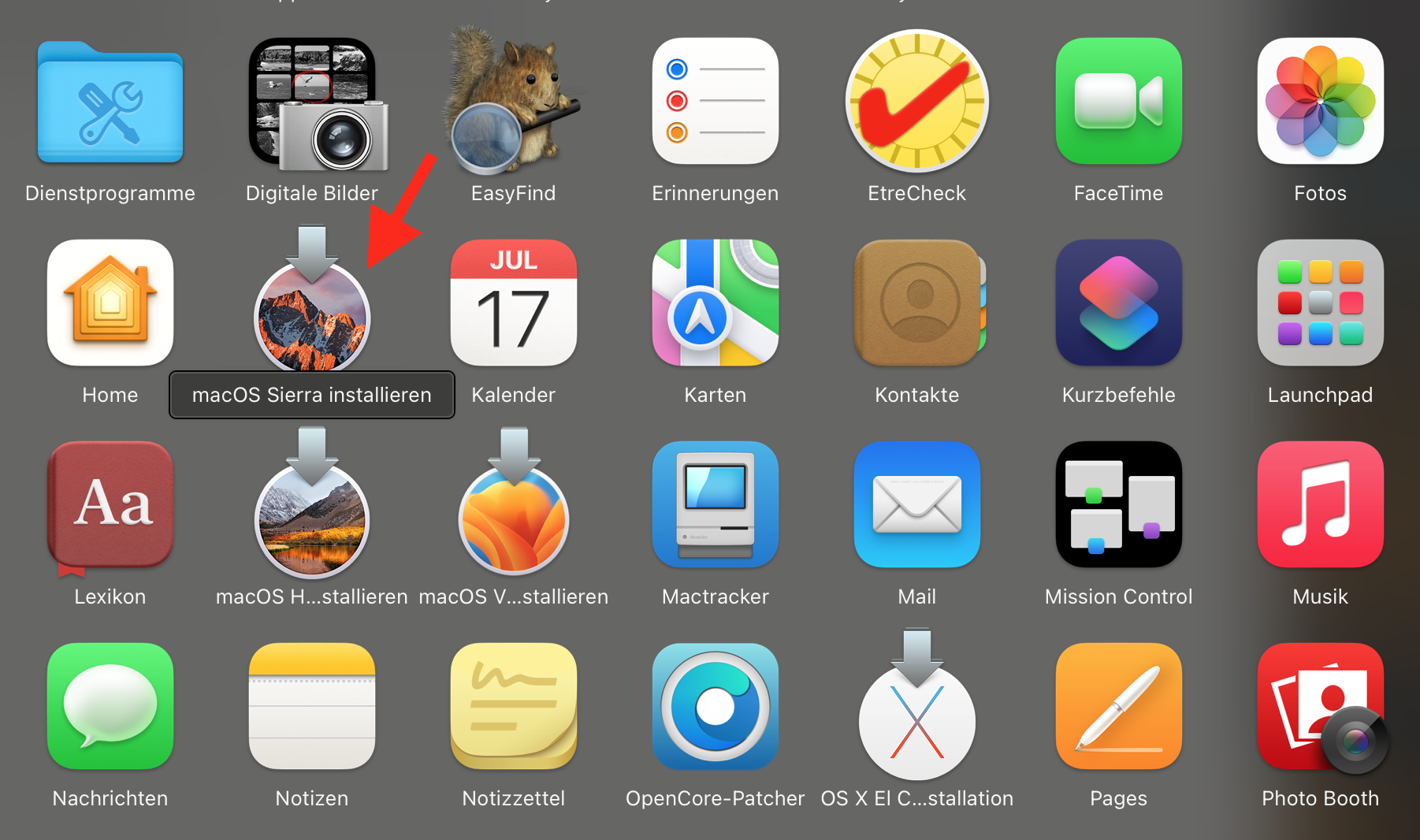Click the Fotos flower icon
1420x840 pixels.
coord(1321,101)
